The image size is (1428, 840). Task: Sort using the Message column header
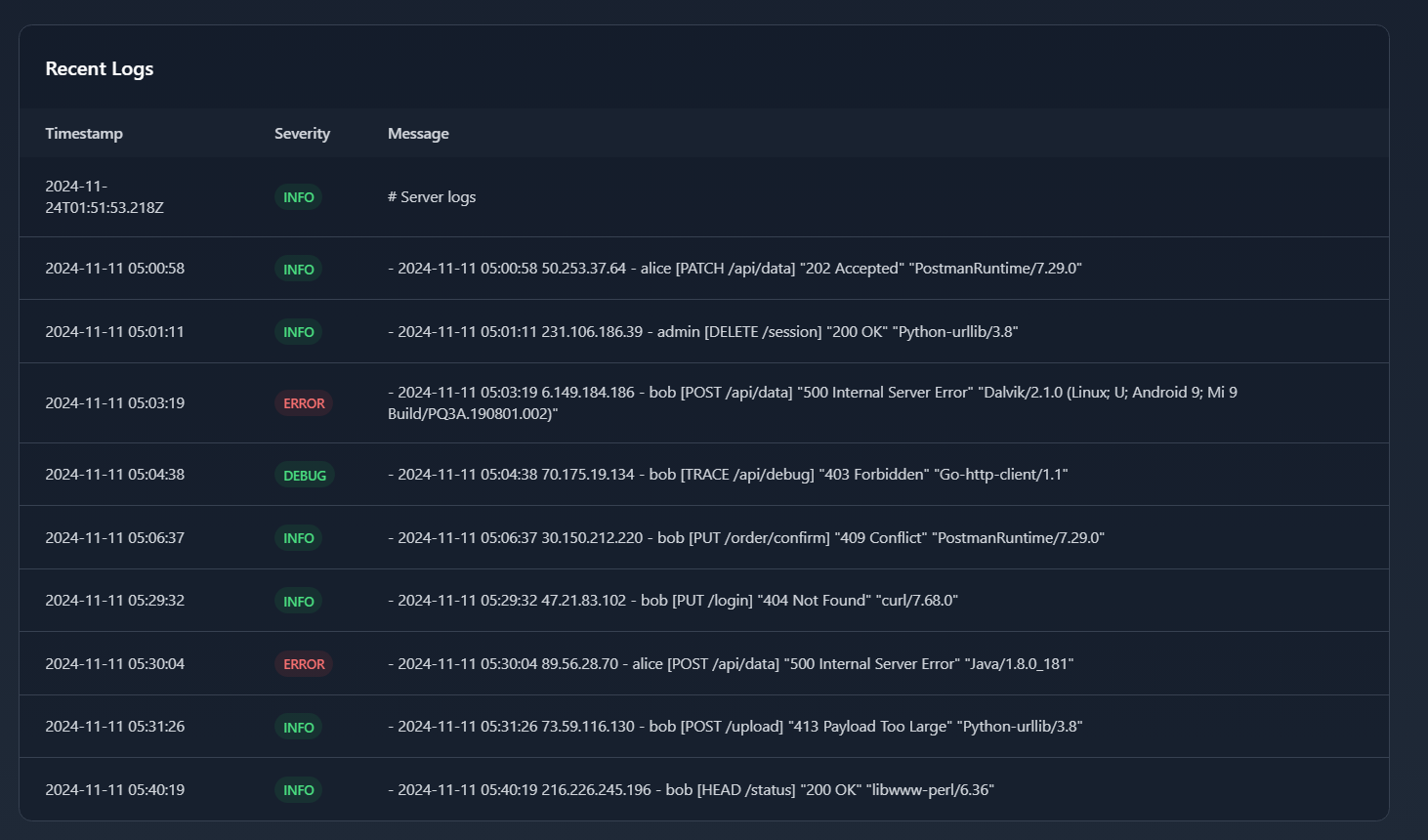pos(418,133)
